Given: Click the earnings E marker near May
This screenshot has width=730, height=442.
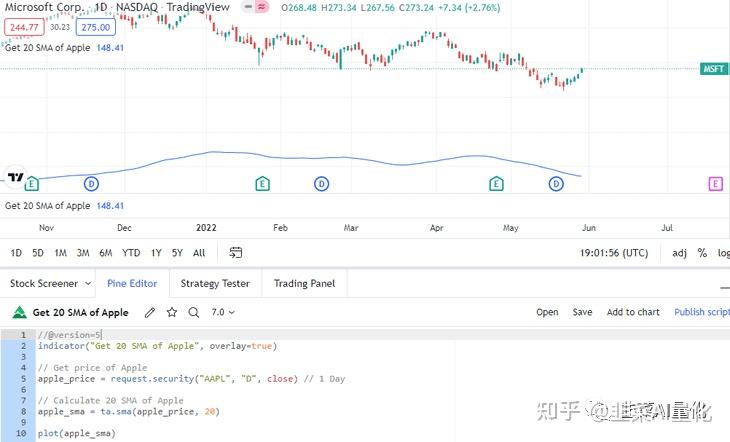Looking at the screenshot, I should click(496, 184).
